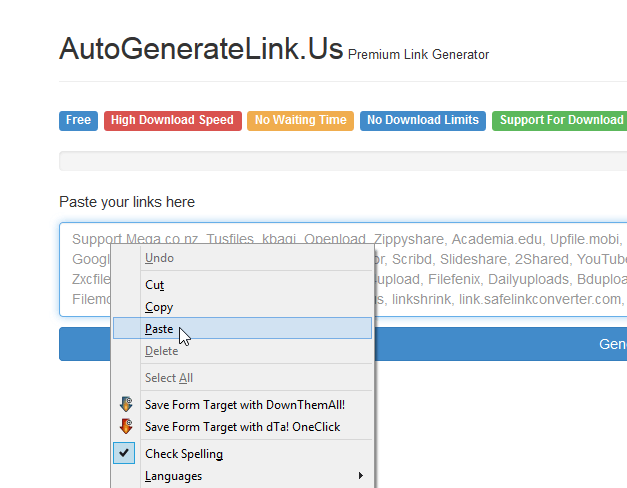Toggle the Check Spelling checkmark
The image size is (627, 488).
[x=124, y=453]
